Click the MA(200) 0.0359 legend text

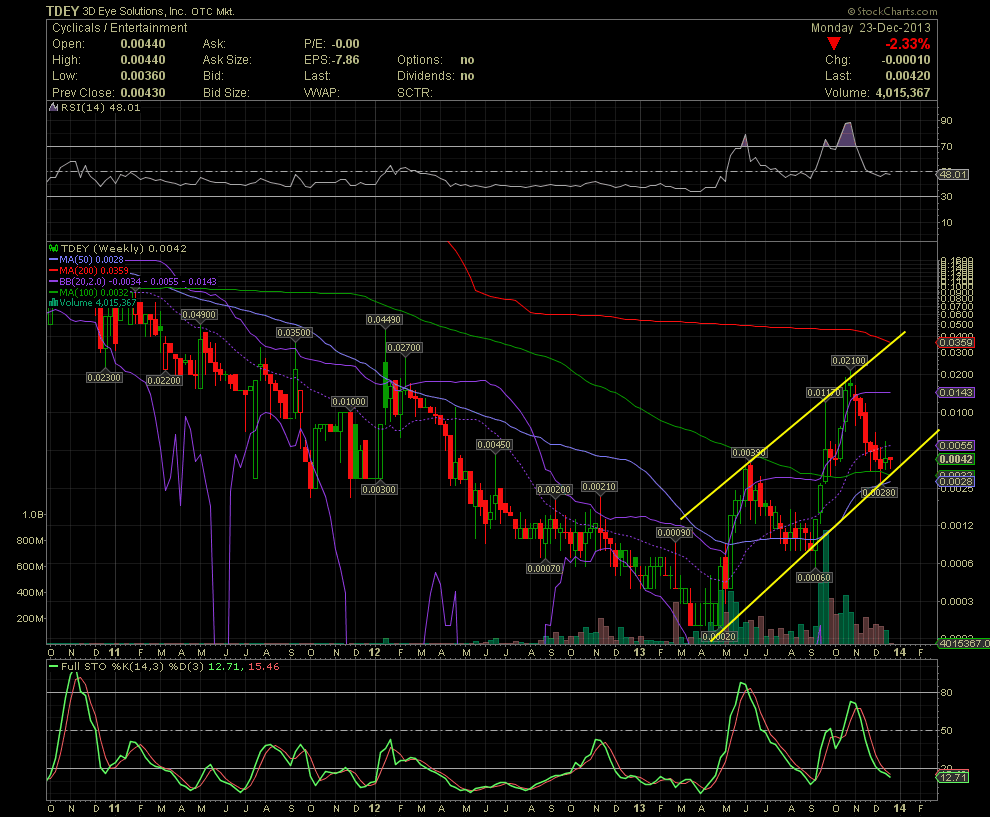click(94, 270)
